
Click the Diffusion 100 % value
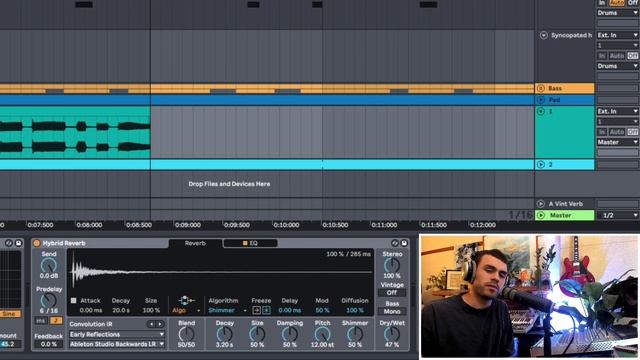[355, 310]
